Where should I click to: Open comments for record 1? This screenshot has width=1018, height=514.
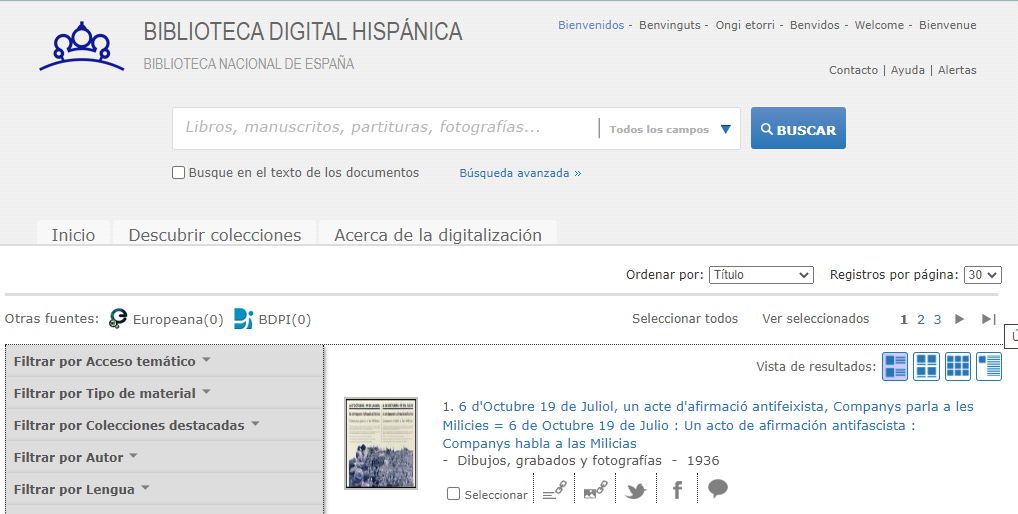click(717, 489)
